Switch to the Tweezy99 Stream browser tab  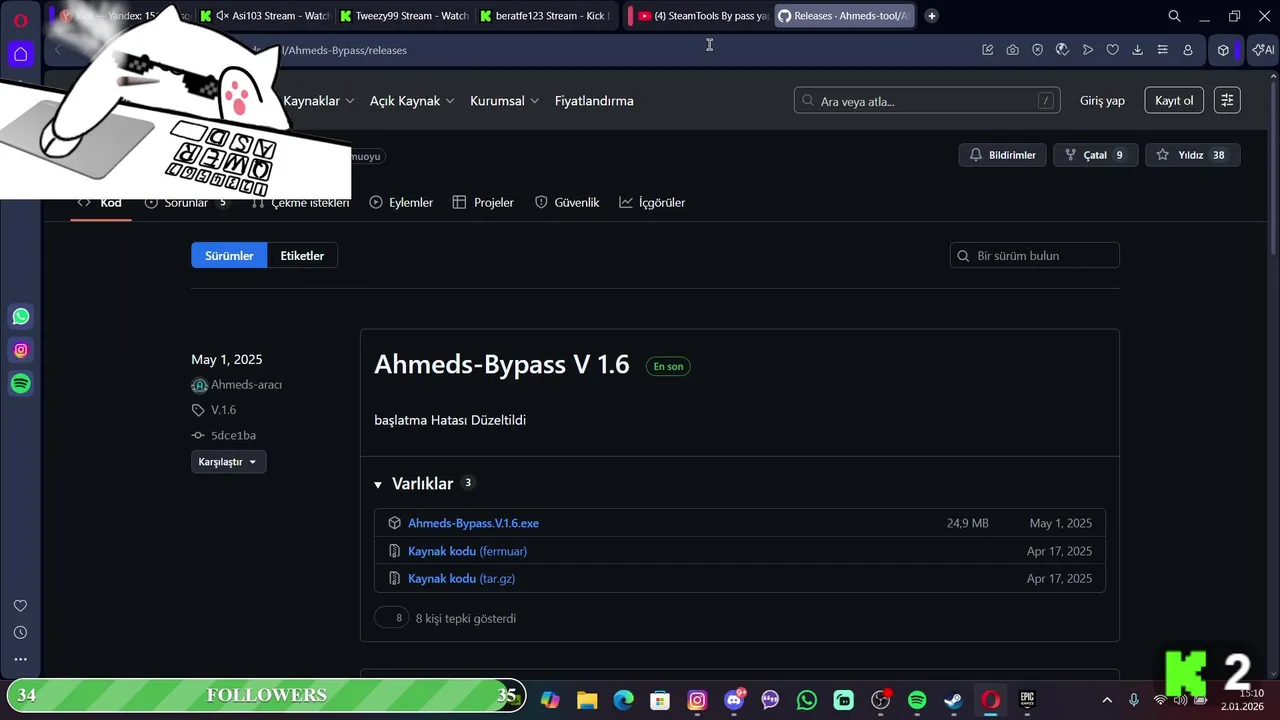404,16
